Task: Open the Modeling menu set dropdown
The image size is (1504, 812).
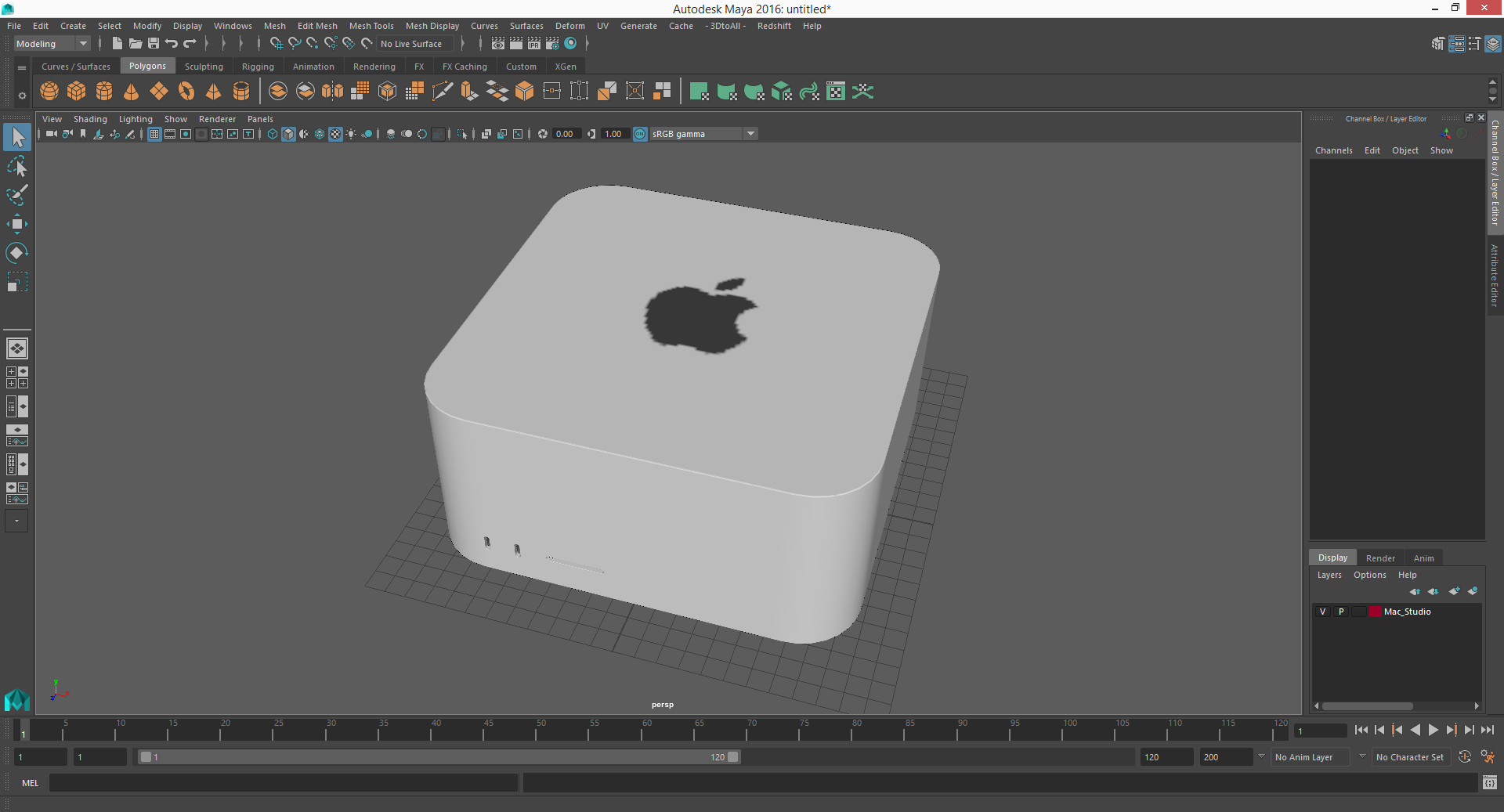Action: pos(52,44)
